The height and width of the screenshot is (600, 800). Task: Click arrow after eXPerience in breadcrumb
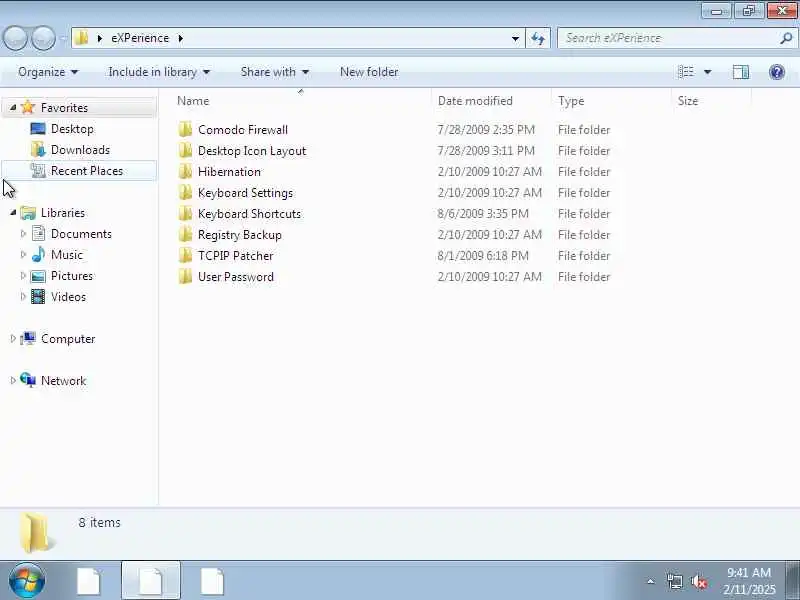coord(181,38)
